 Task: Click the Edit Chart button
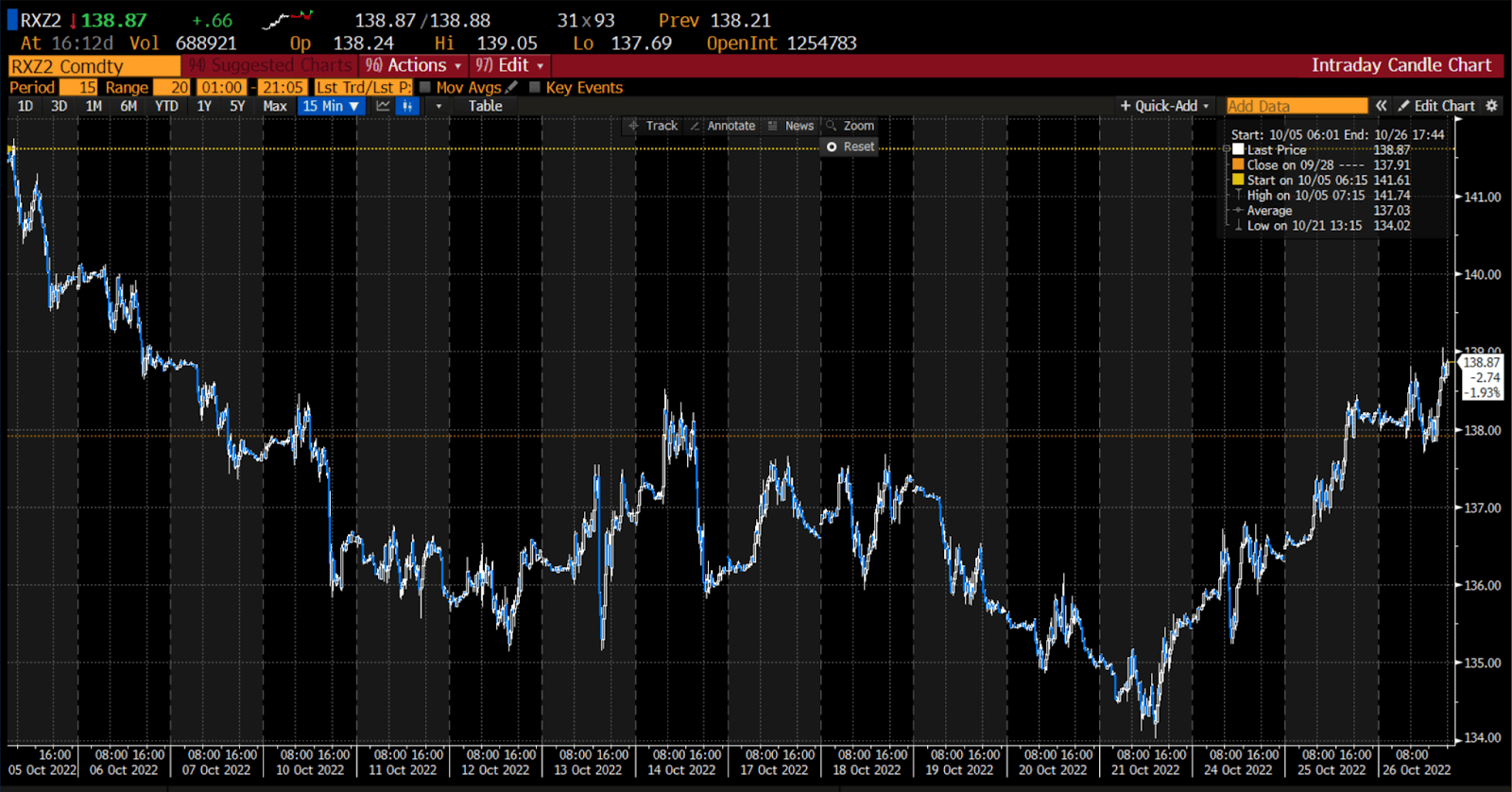pos(1436,106)
